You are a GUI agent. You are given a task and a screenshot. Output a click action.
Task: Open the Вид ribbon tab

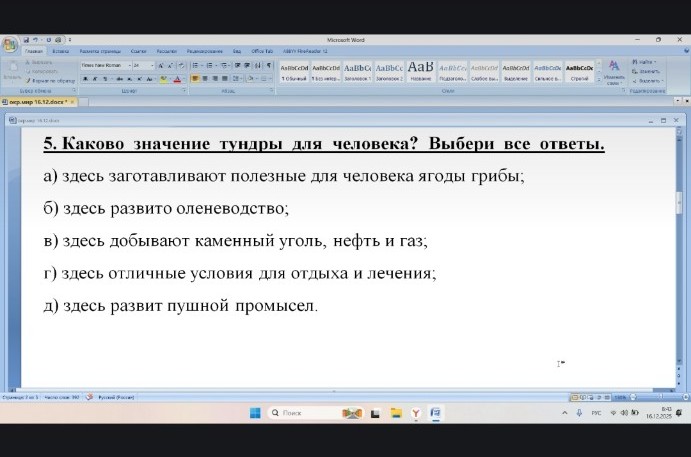tap(237, 51)
